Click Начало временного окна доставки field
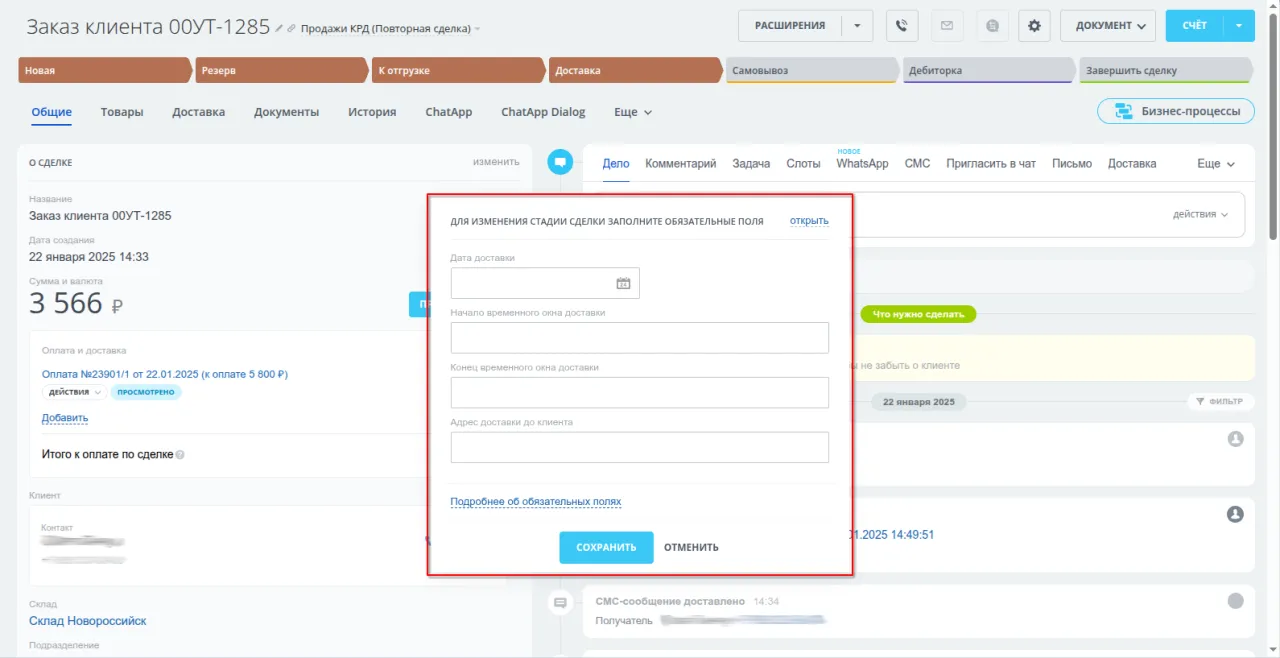 tap(640, 338)
